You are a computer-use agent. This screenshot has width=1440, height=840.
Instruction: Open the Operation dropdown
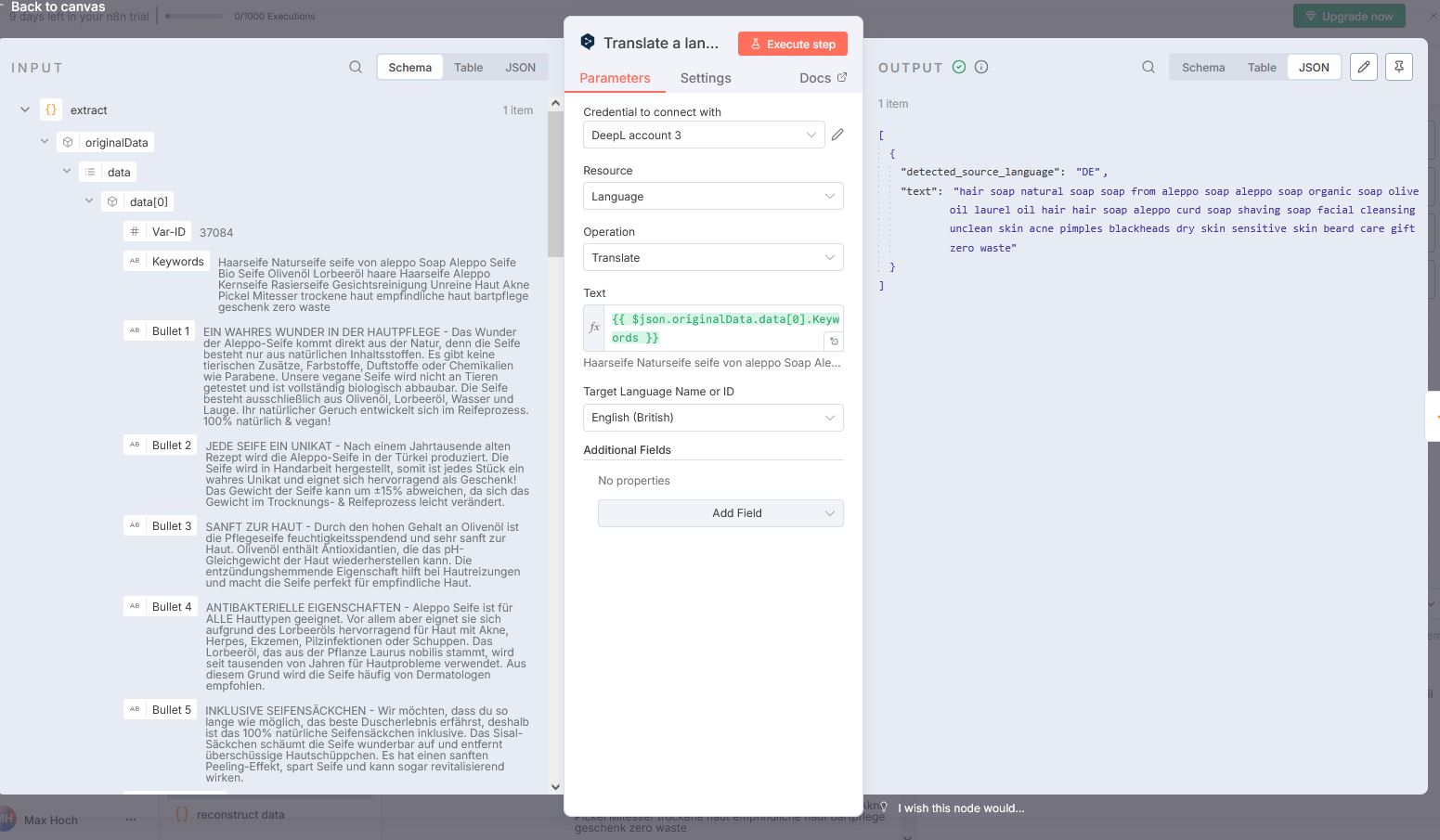[713, 257]
